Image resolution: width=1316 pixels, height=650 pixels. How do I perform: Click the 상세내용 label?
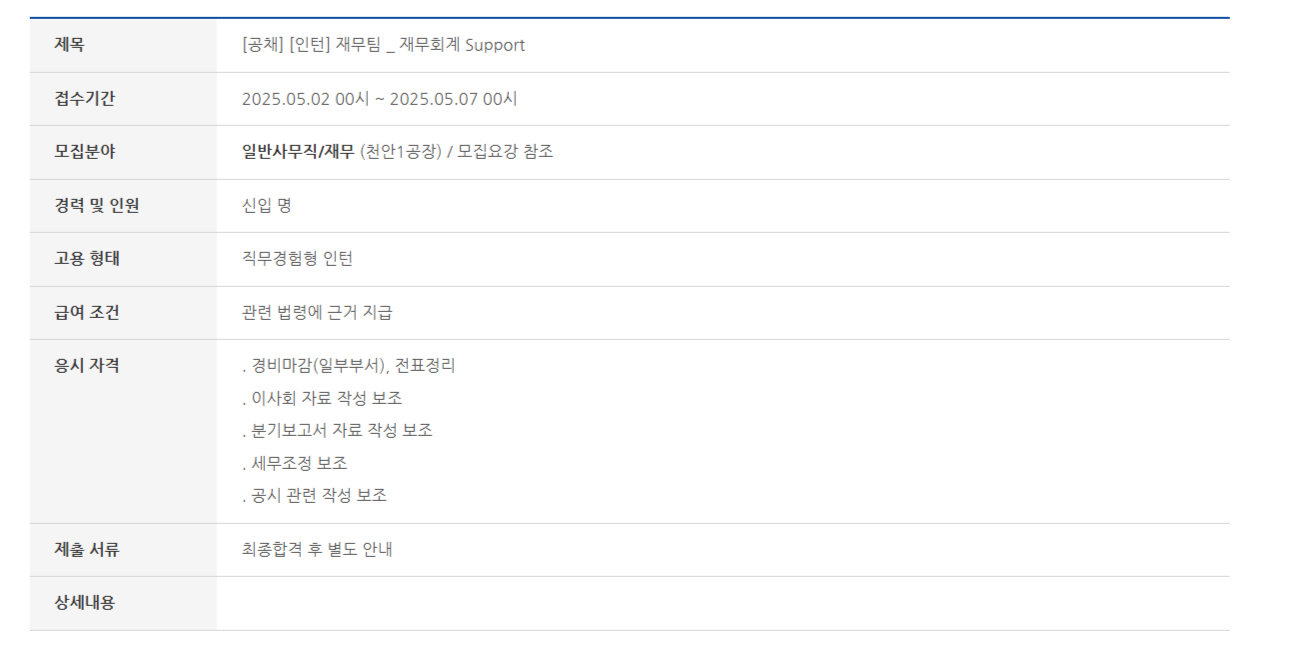(84, 603)
